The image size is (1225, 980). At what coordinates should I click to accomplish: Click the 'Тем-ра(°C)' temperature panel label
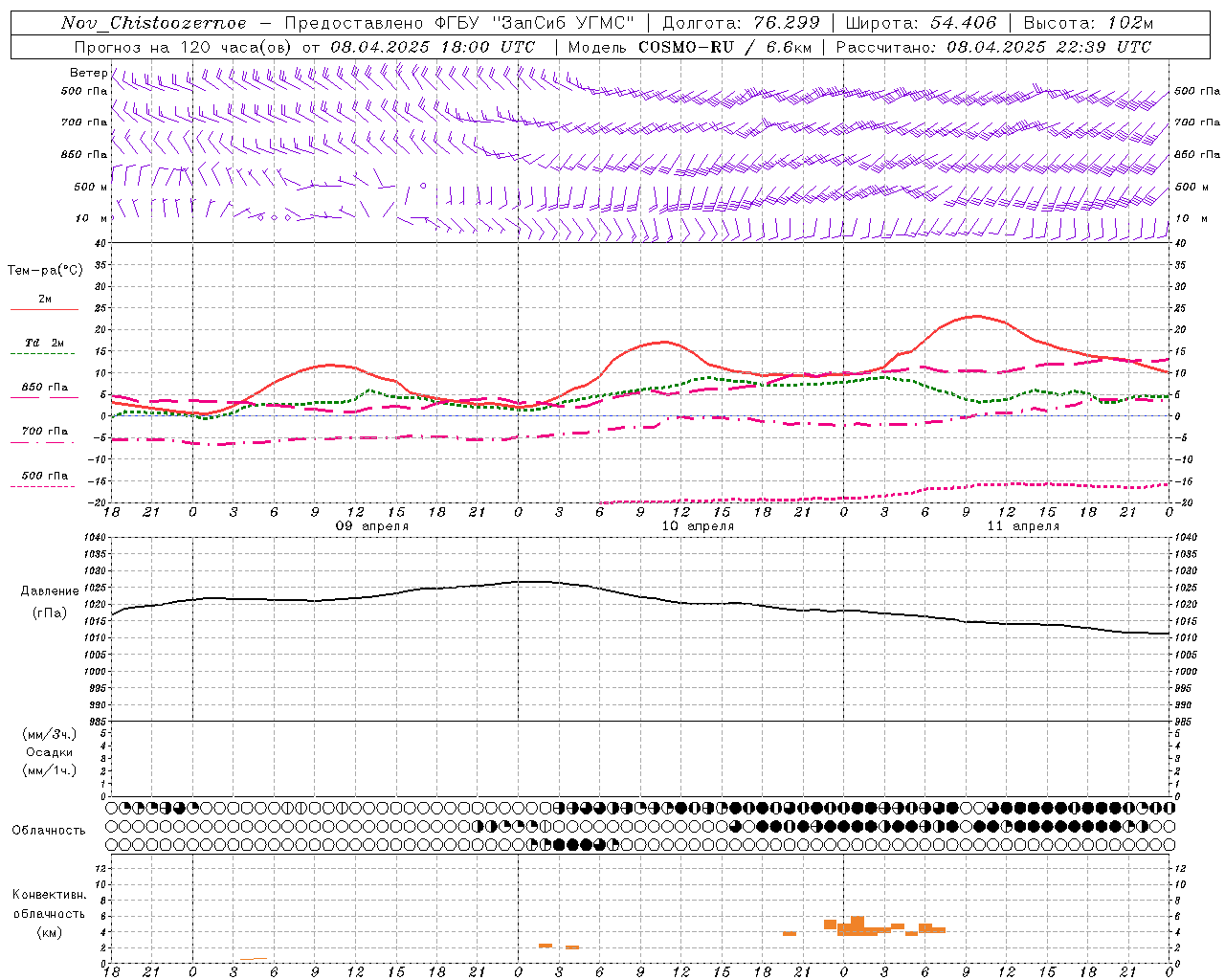coord(45,271)
